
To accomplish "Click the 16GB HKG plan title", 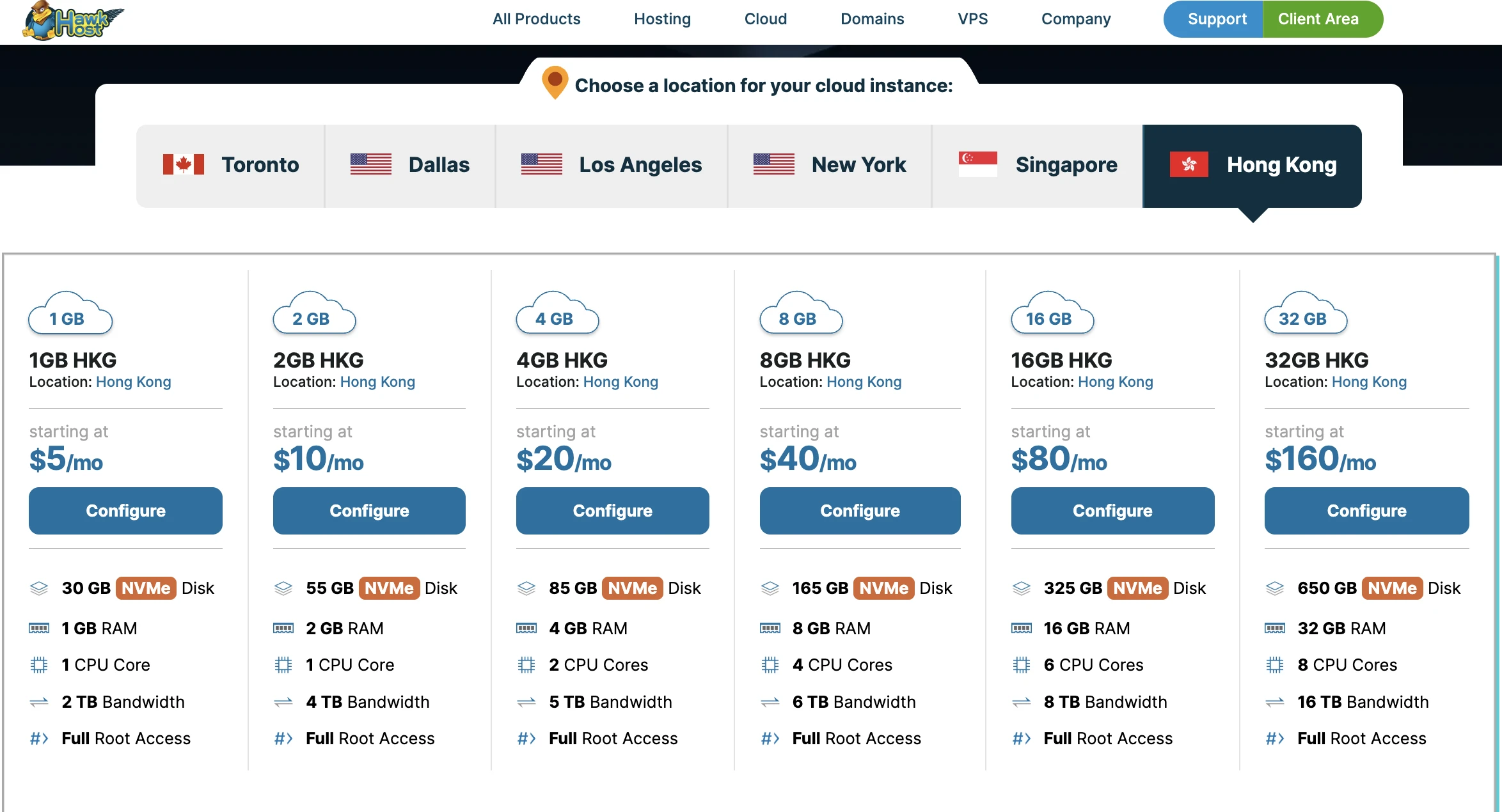I will click(x=1061, y=361).
